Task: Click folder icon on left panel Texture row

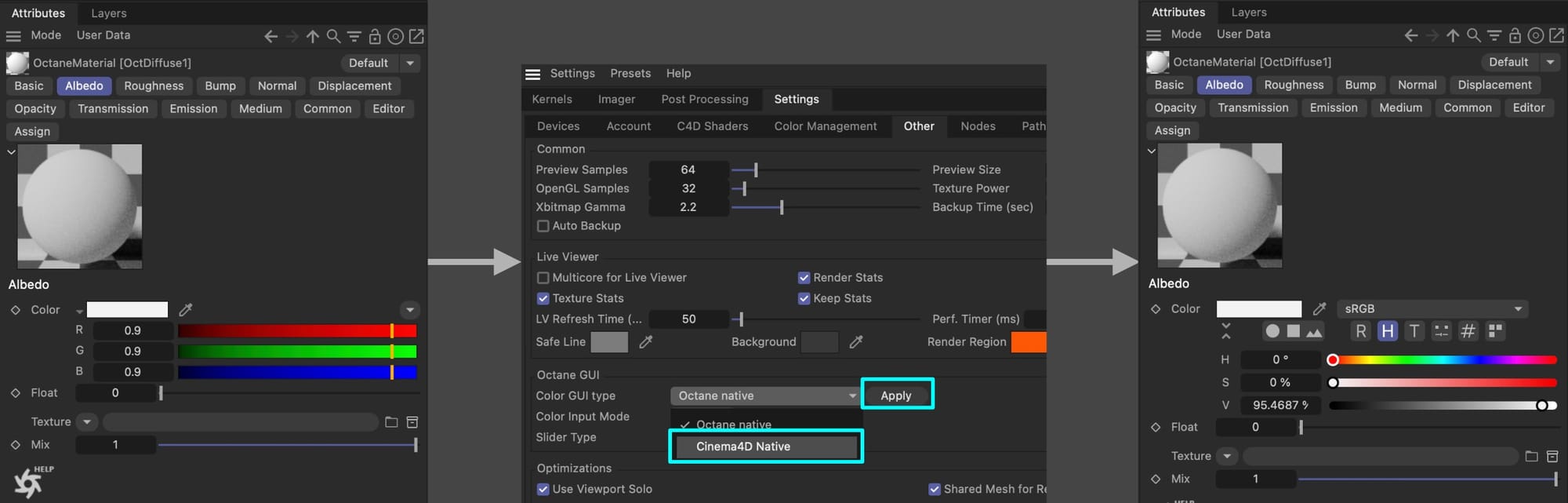Action: 391,422
